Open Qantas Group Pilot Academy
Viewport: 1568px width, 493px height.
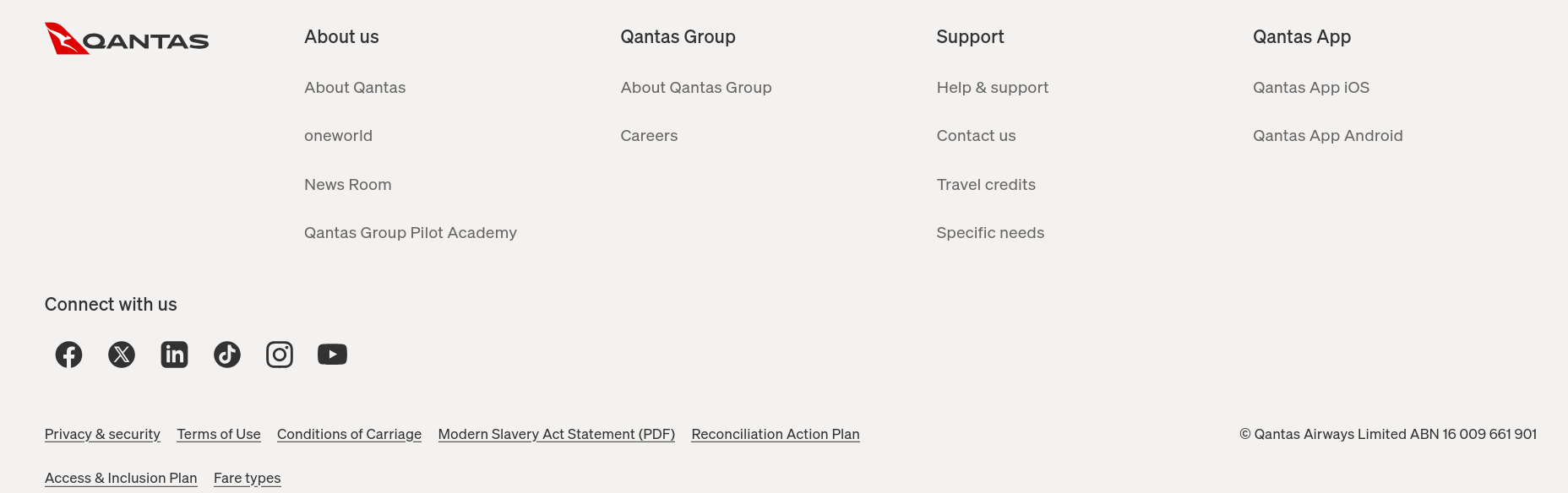pyautogui.click(x=411, y=233)
